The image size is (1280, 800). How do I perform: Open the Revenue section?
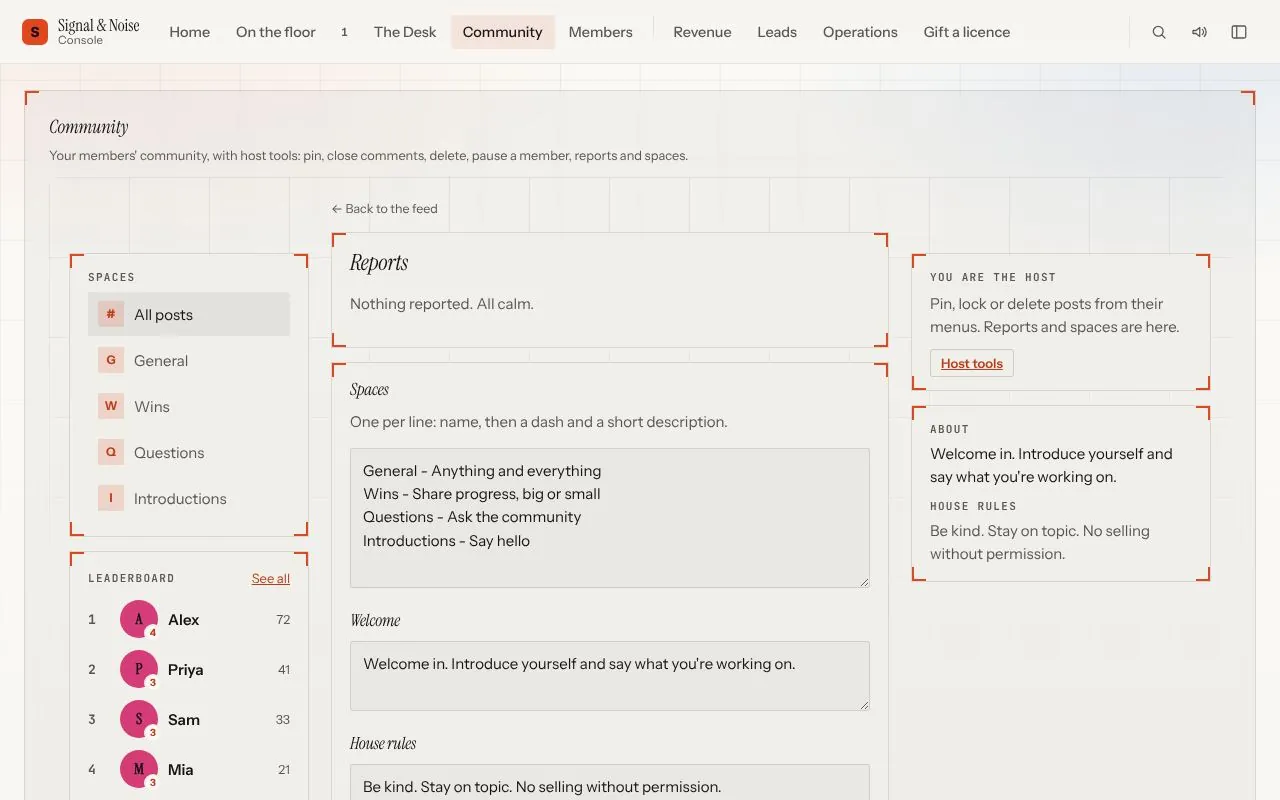[x=702, y=32]
